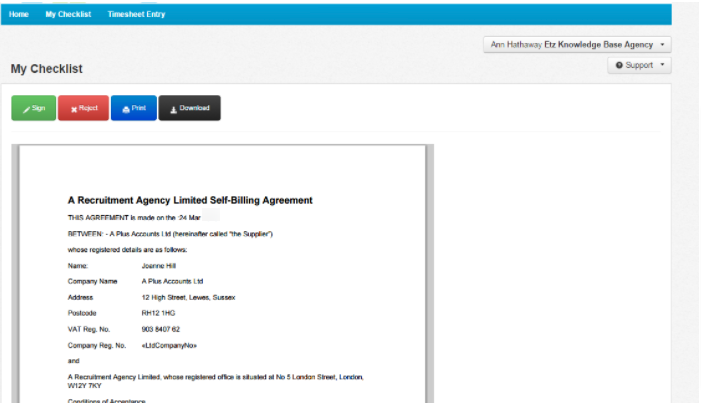Download the agreement document

pyautogui.click(x=190, y=108)
